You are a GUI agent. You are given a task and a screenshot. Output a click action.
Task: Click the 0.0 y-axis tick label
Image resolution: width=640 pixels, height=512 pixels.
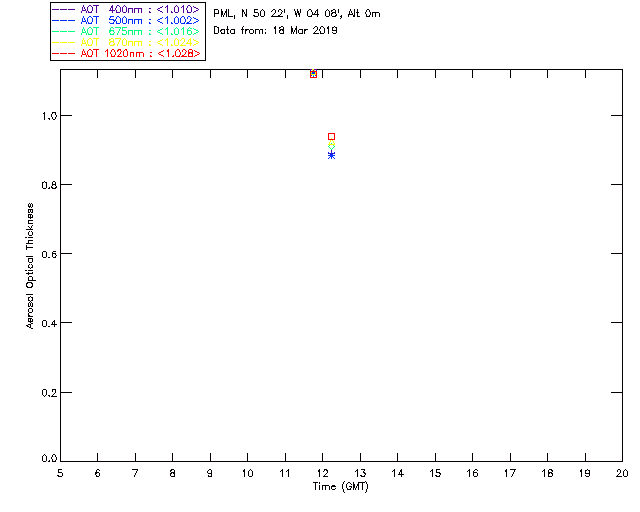pos(49,458)
